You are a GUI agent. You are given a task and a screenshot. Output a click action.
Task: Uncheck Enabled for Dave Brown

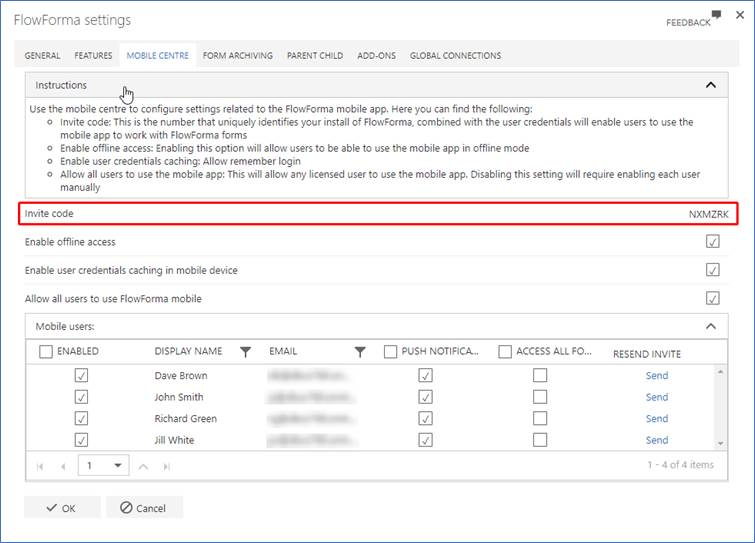(81, 375)
